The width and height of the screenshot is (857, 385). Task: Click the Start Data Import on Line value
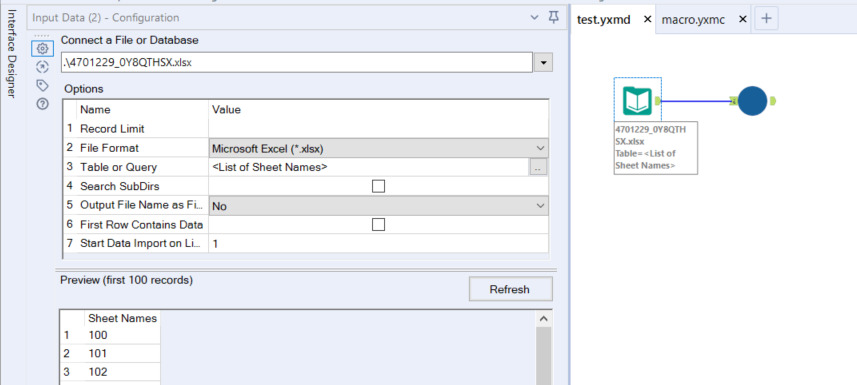pyautogui.click(x=379, y=244)
